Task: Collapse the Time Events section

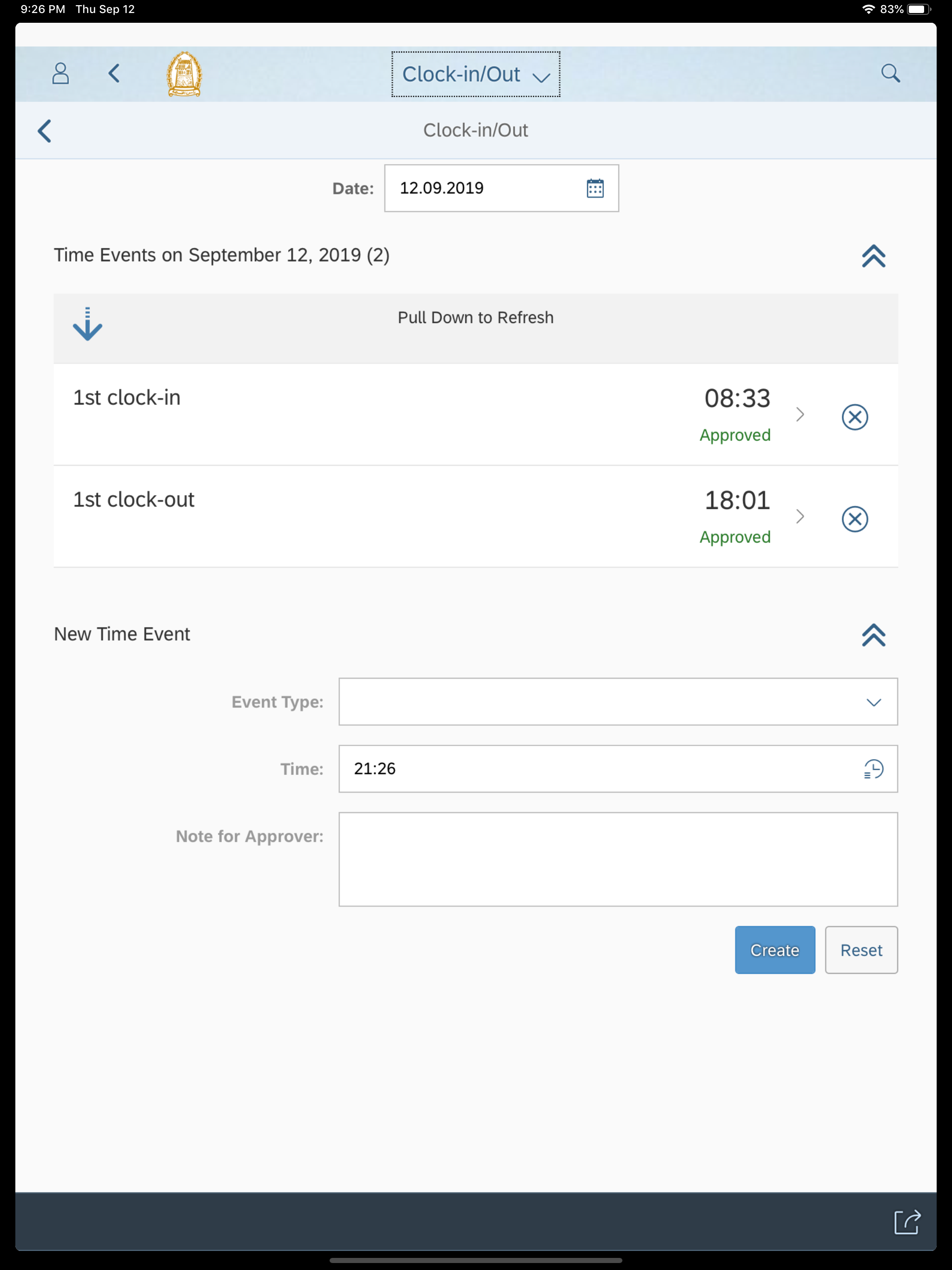Action: [x=873, y=256]
